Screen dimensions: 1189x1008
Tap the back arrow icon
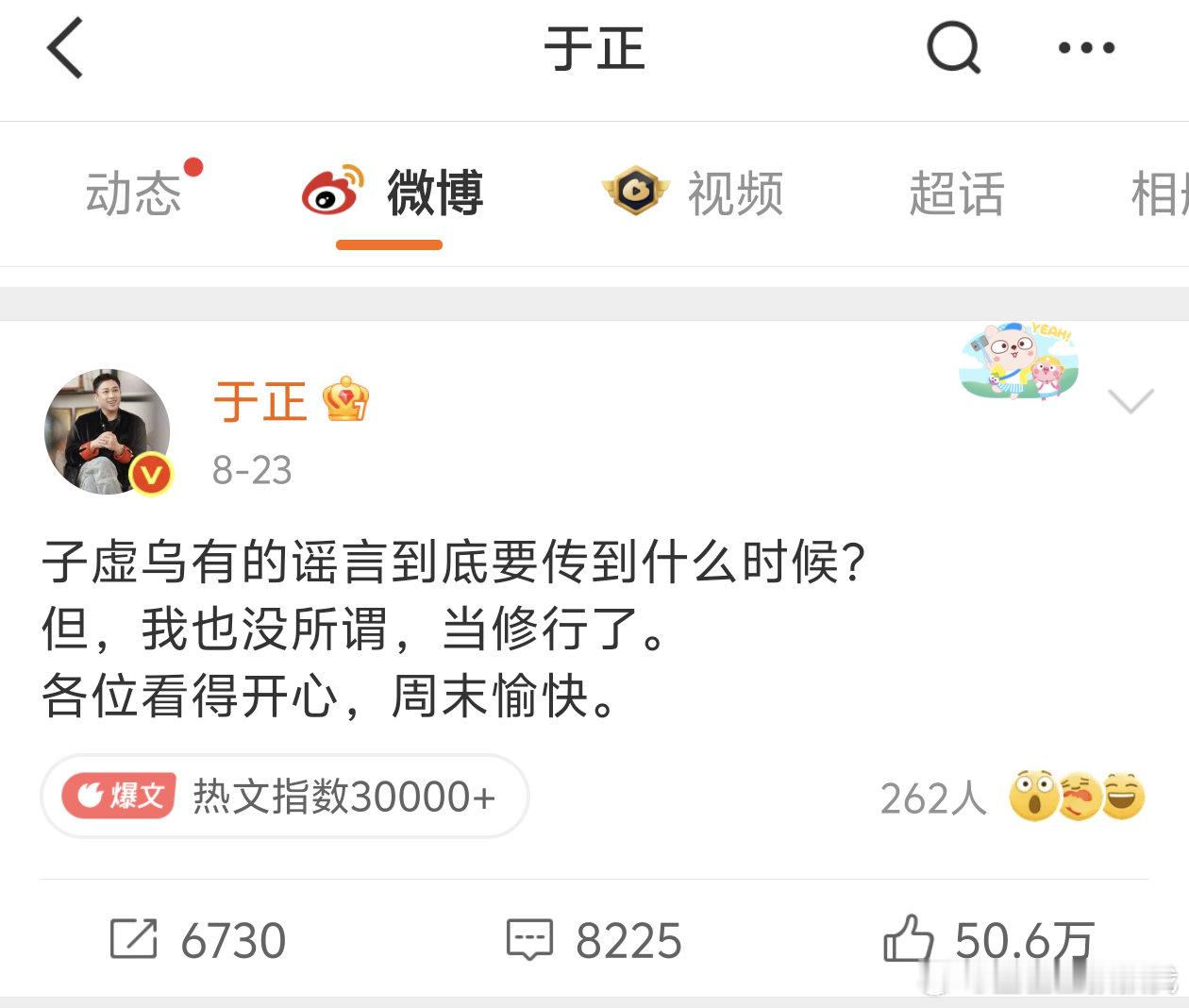(x=65, y=47)
